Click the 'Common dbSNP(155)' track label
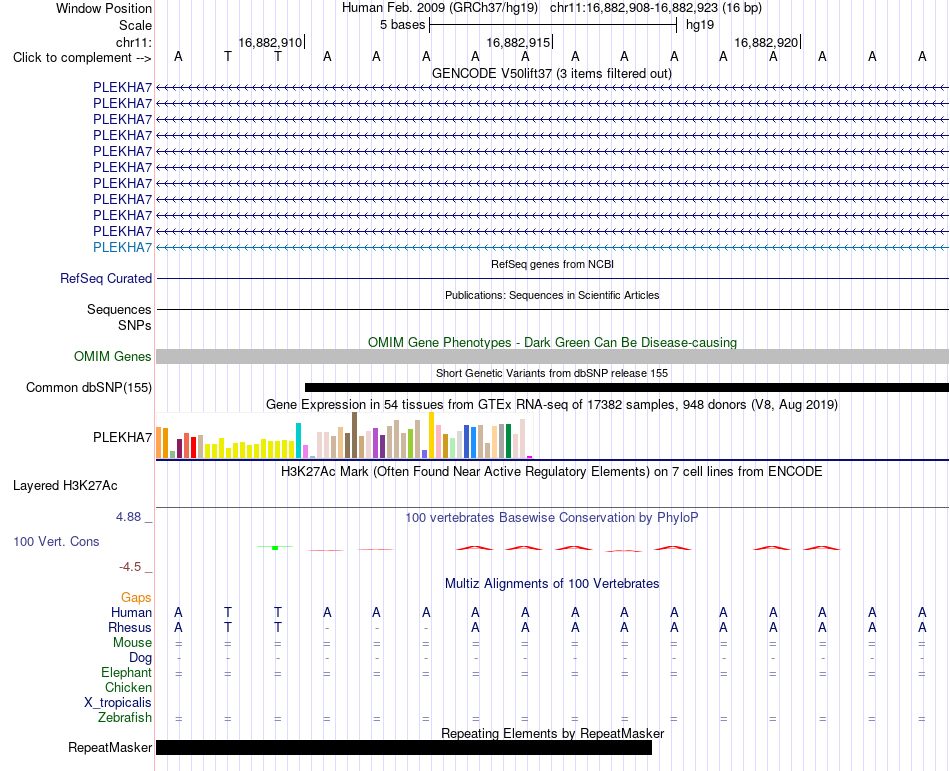 click(89, 388)
